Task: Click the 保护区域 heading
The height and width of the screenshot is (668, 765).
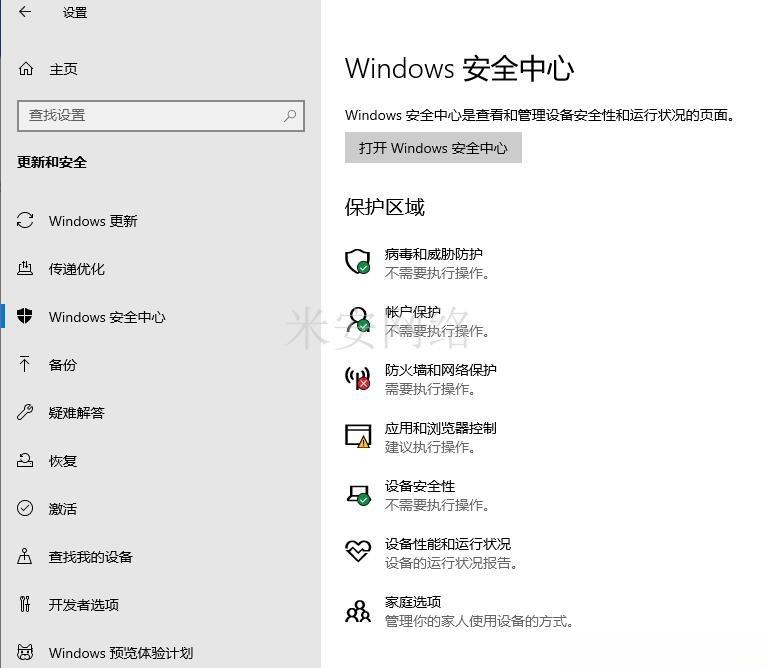Action: (384, 207)
